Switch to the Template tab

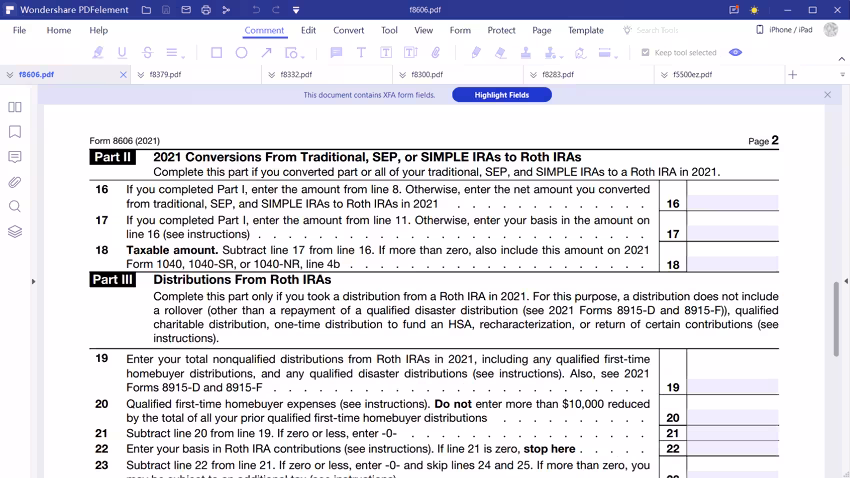click(x=586, y=30)
